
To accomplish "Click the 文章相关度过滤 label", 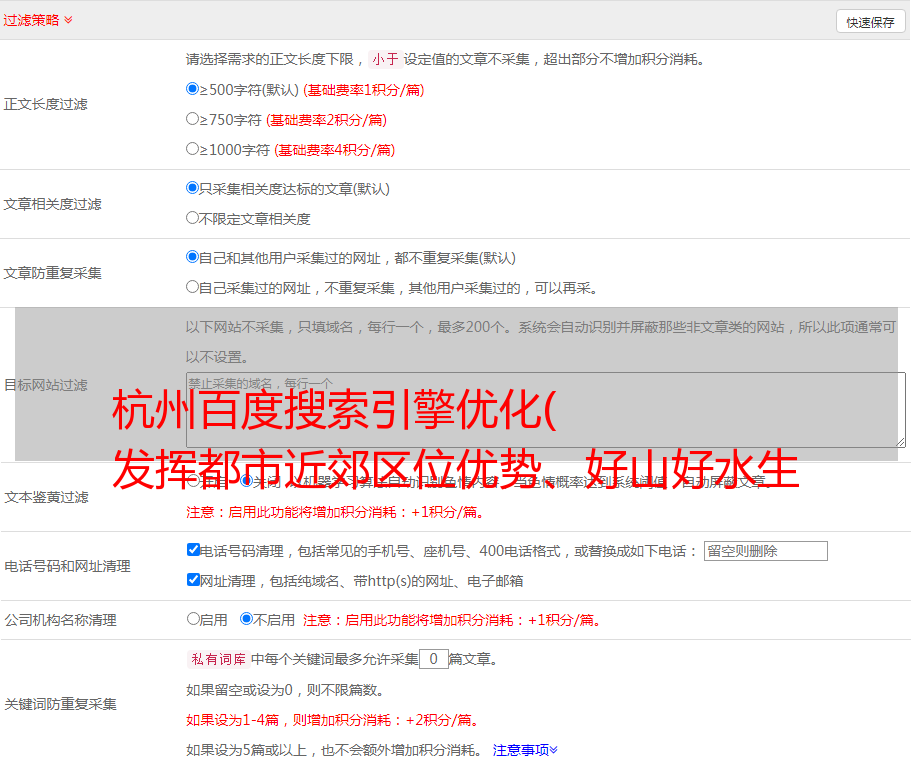I will pyautogui.click(x=52, y=204).
